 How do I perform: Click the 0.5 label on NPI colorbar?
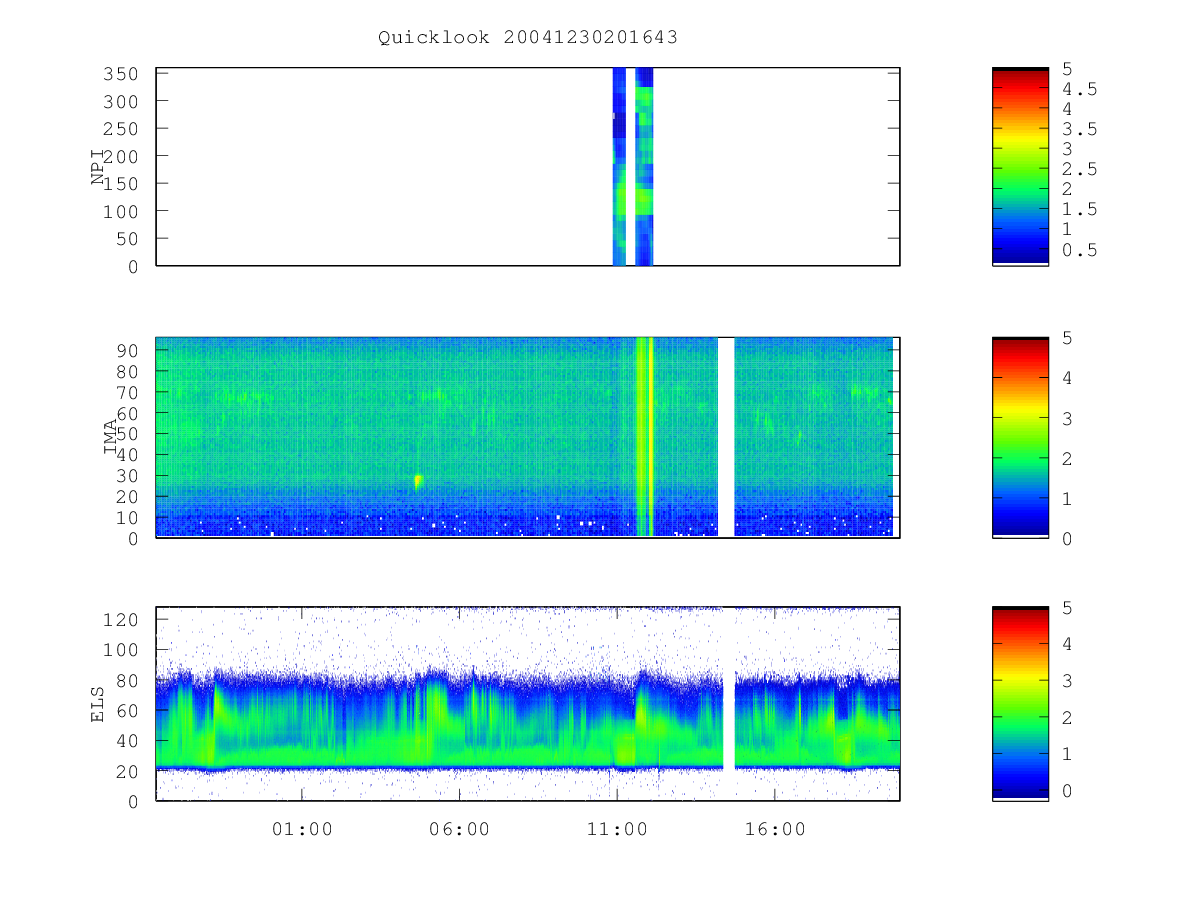1079,250
